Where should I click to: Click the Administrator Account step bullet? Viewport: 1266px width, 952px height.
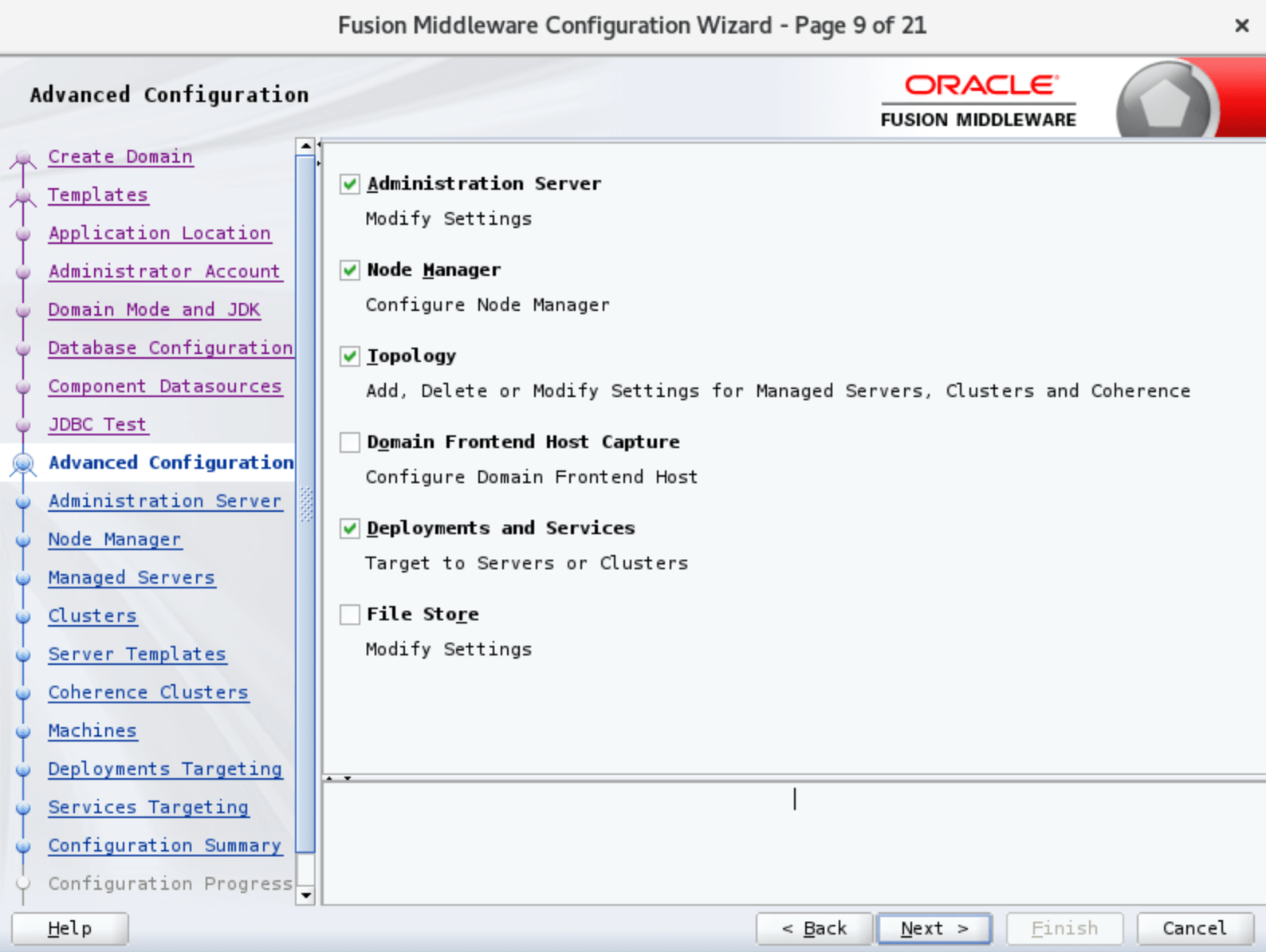click(x=23, y=272)
